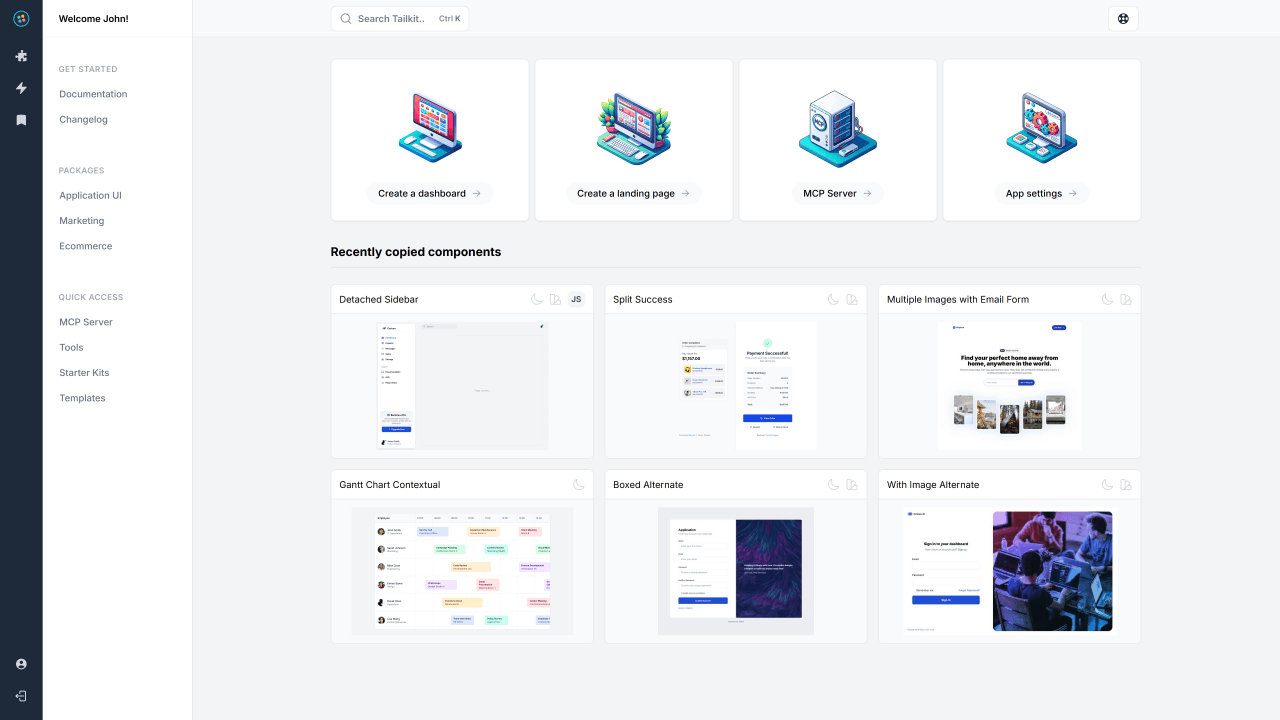
Task: Click the lightning bolt sidebar icon
Action: [21, 88]
